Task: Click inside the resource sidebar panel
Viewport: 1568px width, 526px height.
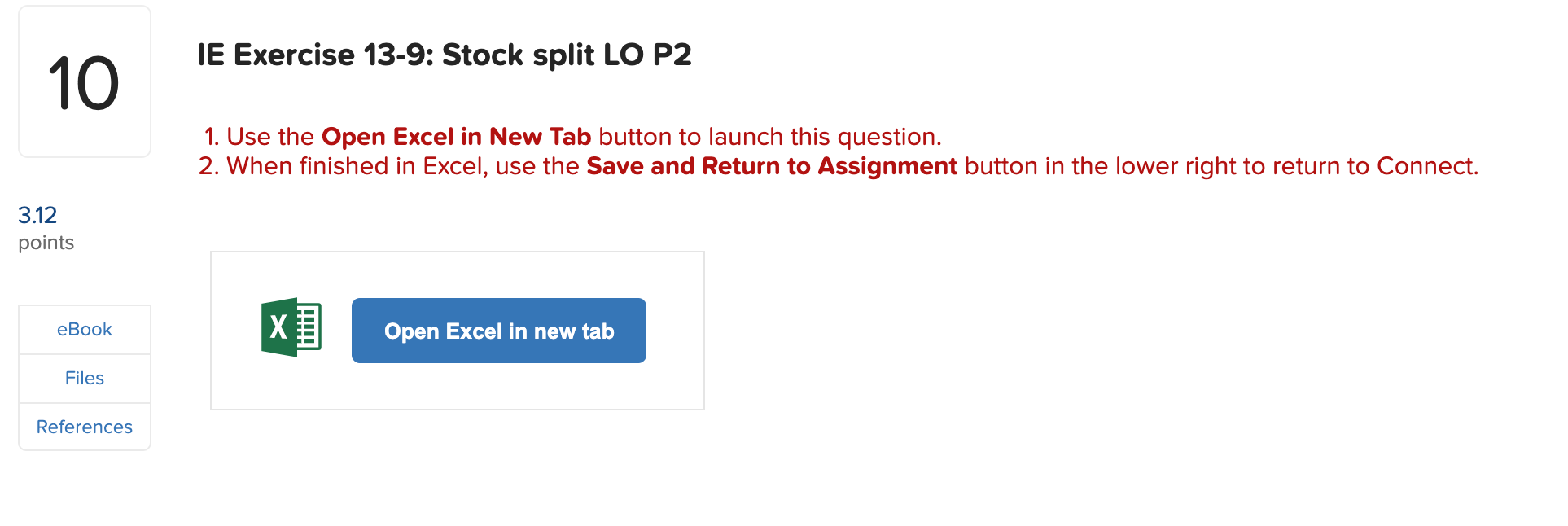Action: click(84, 378)
